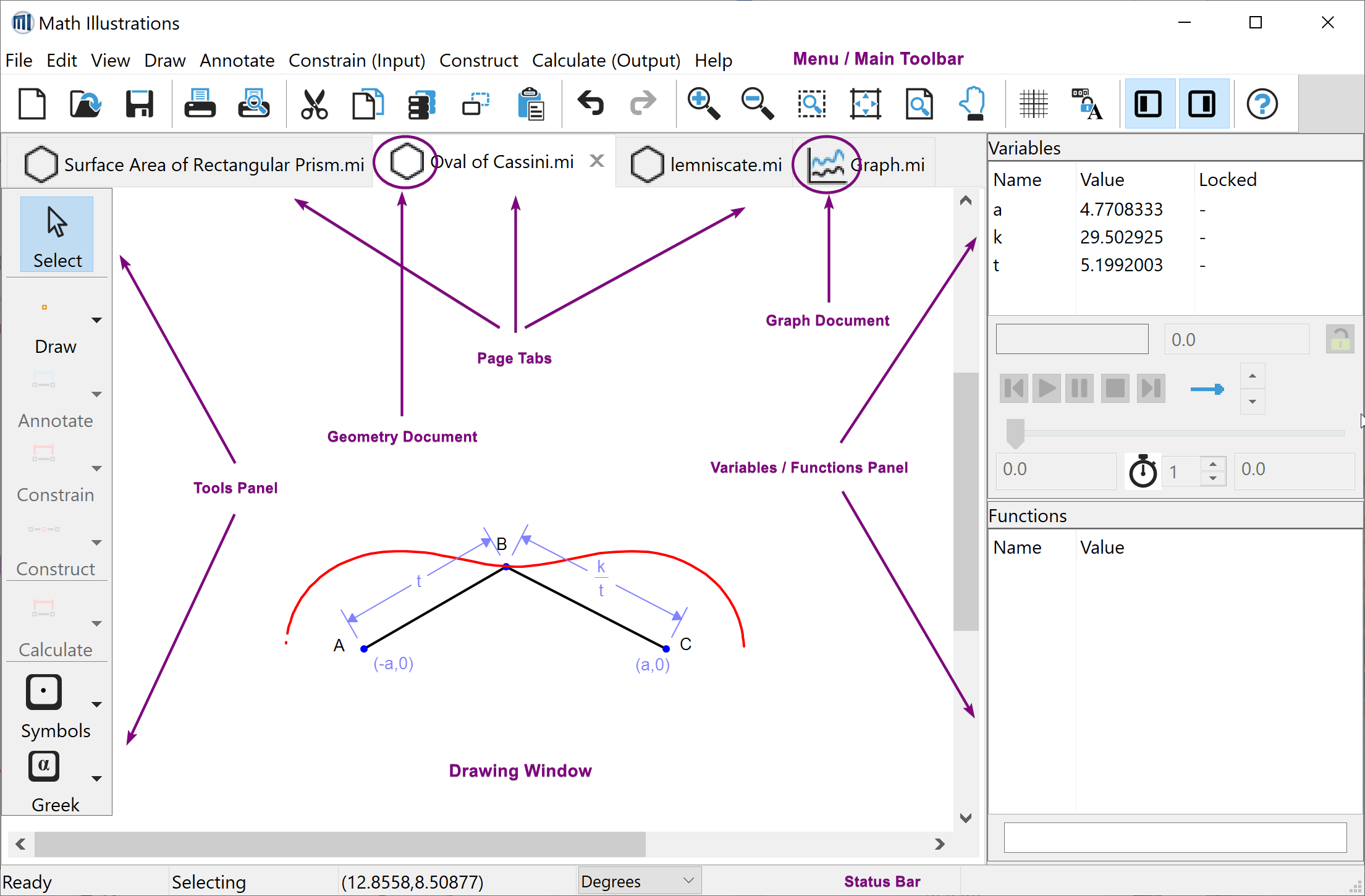Select the Symbols tool icon
Viewport: 1365px width, 896px height.
tap(44, 692)
